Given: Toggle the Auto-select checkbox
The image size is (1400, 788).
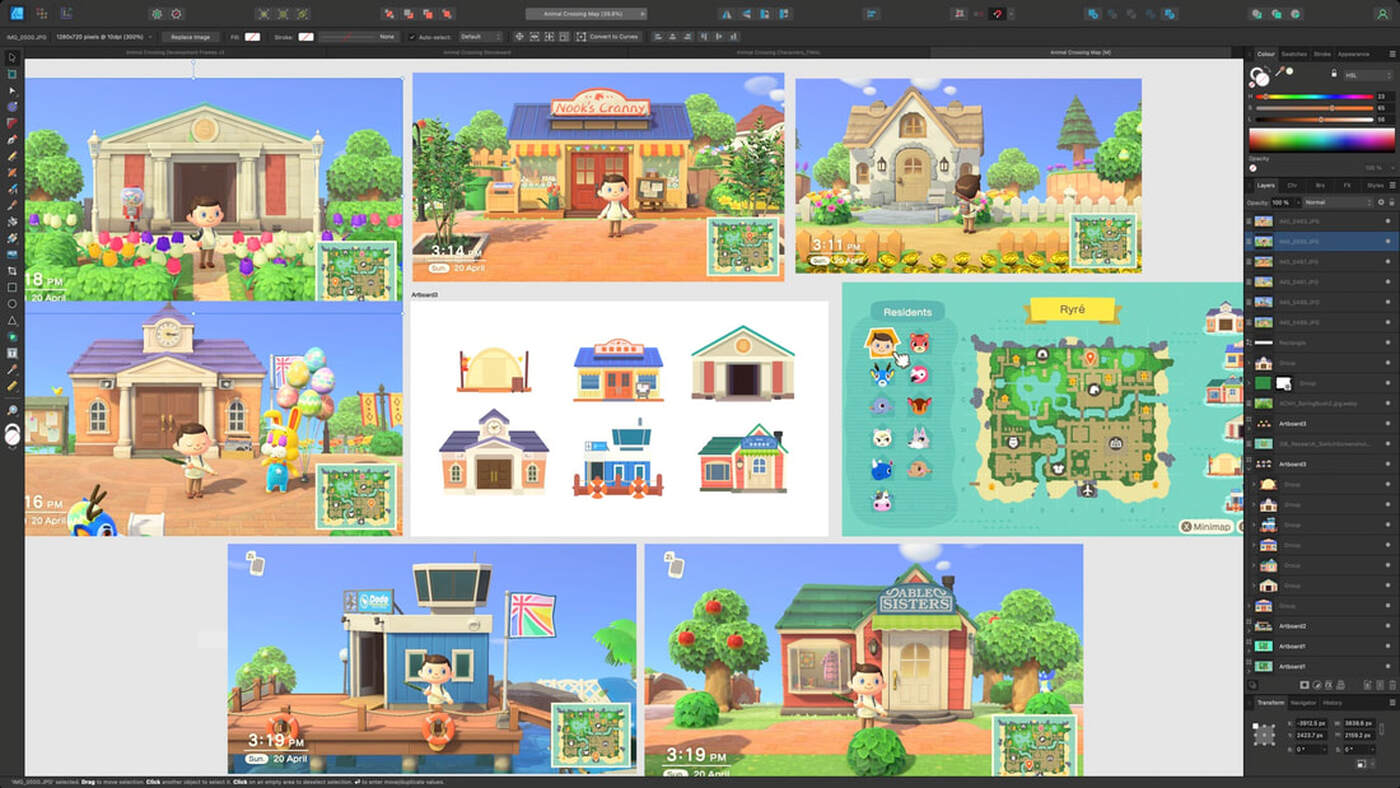Looking at the screenshot, I should pos(412,36).
